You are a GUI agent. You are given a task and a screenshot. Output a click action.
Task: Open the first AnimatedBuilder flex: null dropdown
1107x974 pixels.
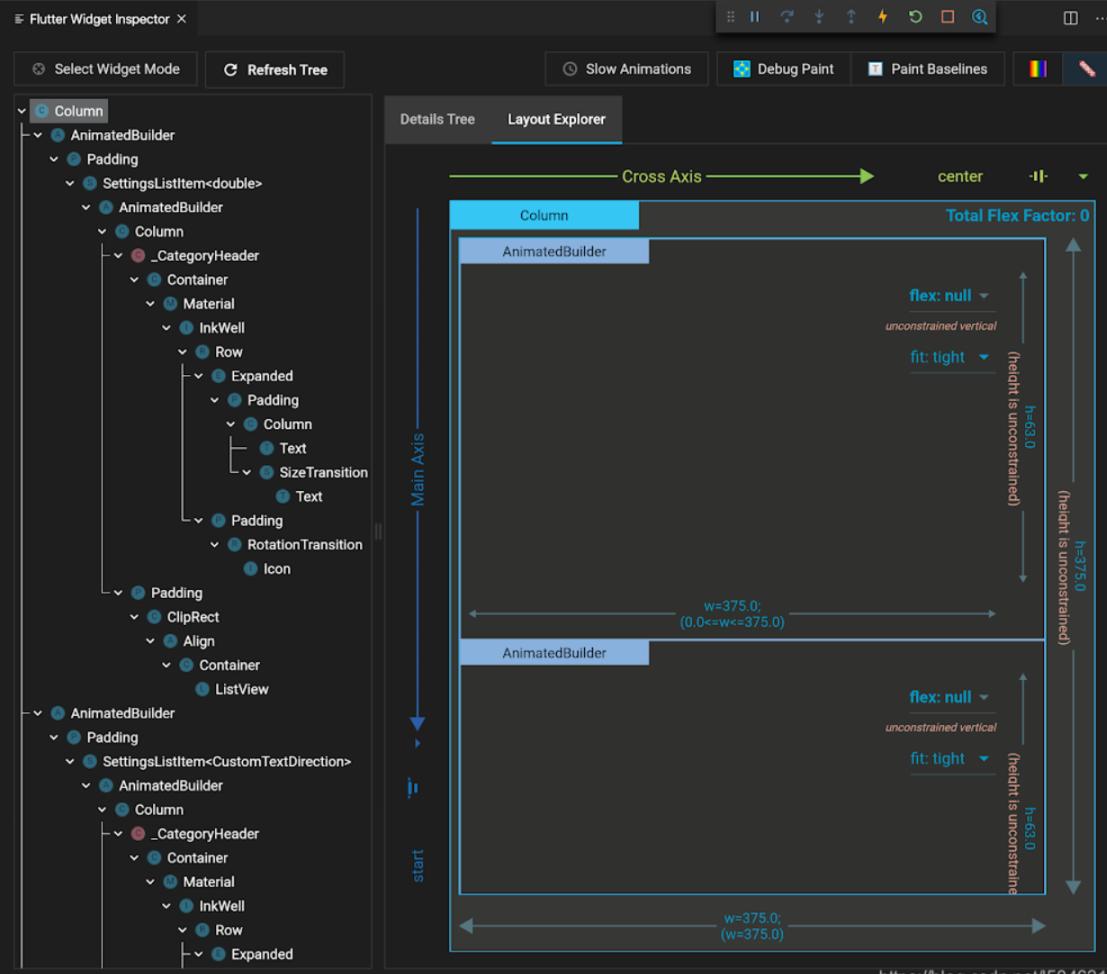pos(984,296)
